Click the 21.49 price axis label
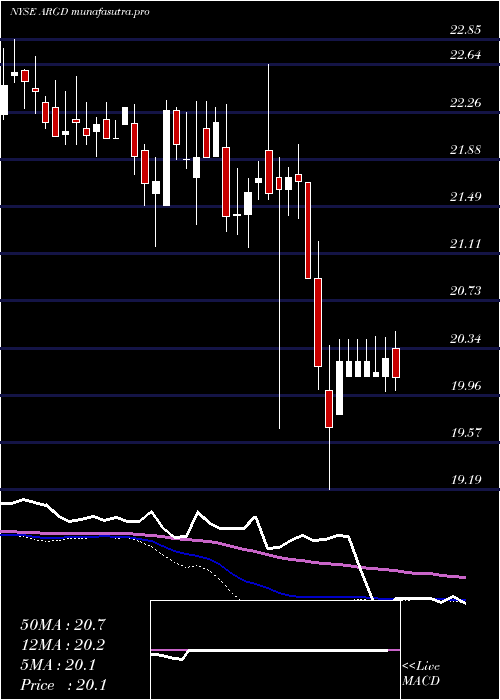Viewport: 500px width, 700px height. pos(466,197)
